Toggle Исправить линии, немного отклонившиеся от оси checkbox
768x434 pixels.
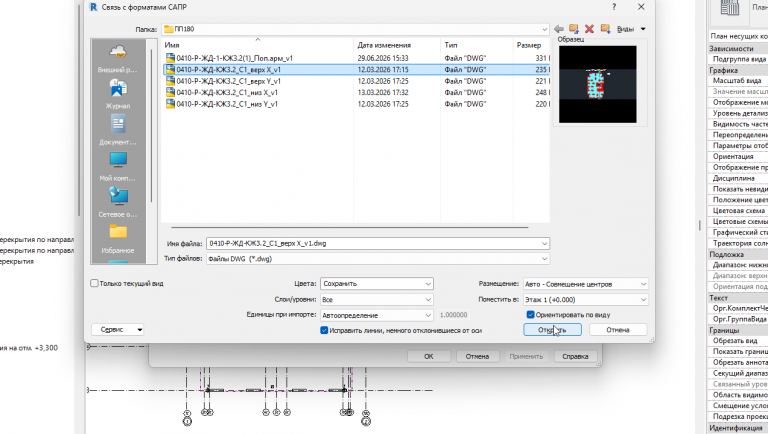click(324, 330)
